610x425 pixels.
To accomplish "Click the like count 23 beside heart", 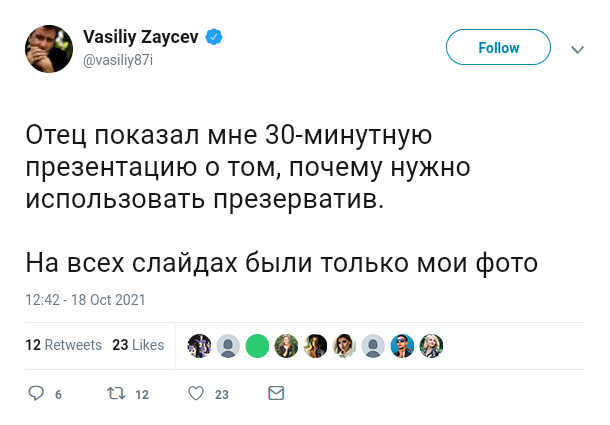I will click(x=221, y=395).
